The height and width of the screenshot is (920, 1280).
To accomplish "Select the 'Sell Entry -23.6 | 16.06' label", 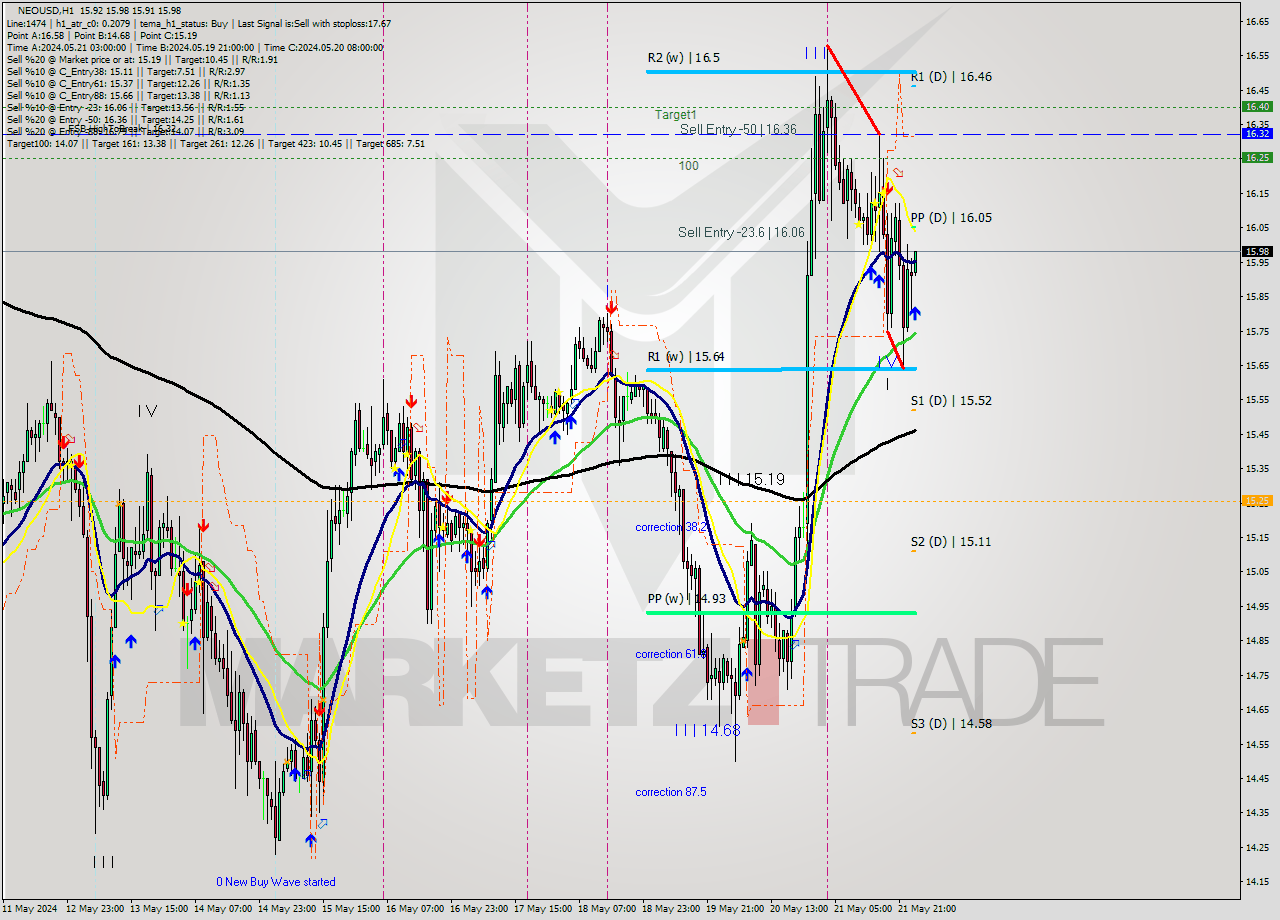I will 741,232.
